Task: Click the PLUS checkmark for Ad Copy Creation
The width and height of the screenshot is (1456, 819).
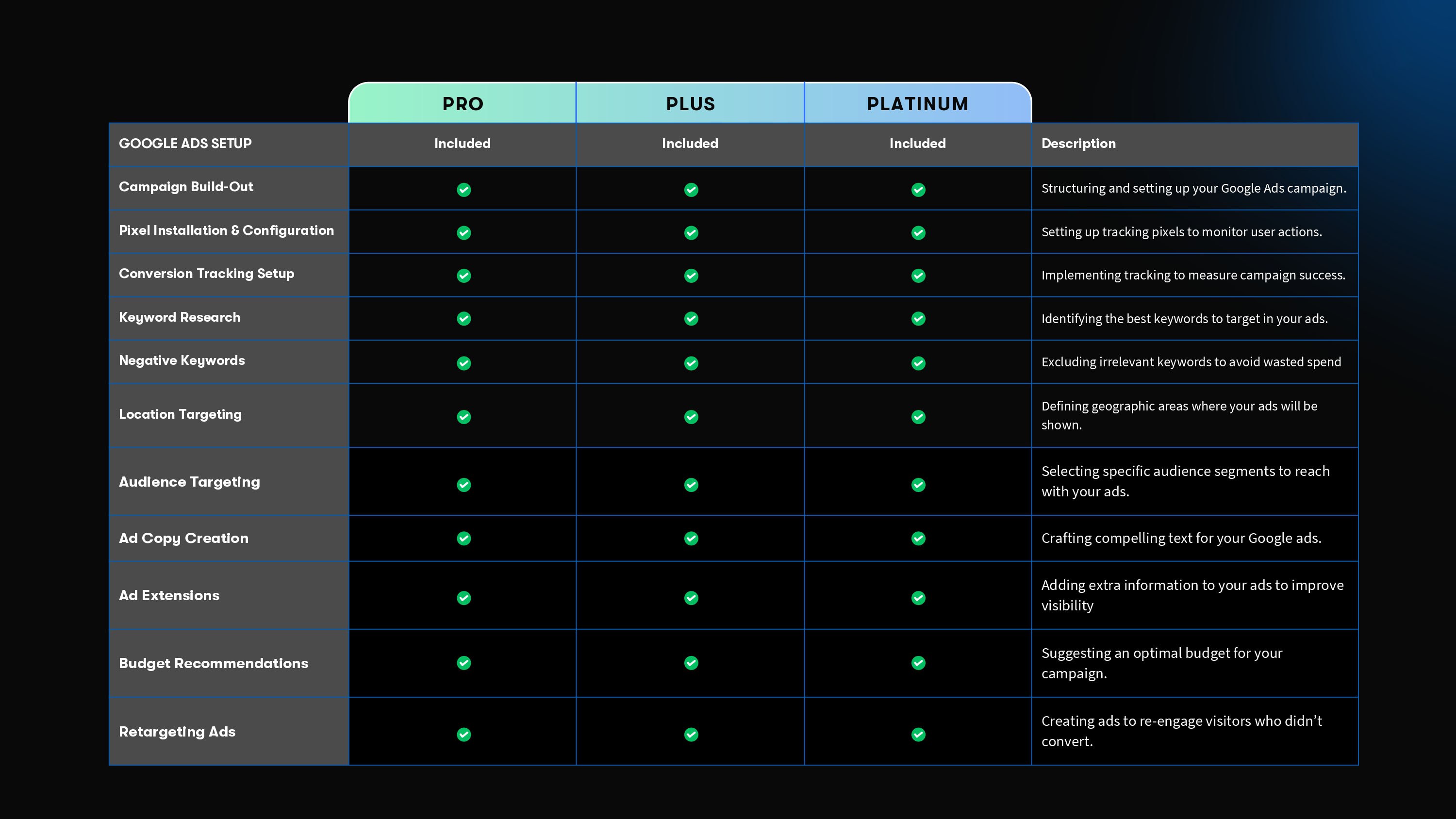Action: point(691,538)
